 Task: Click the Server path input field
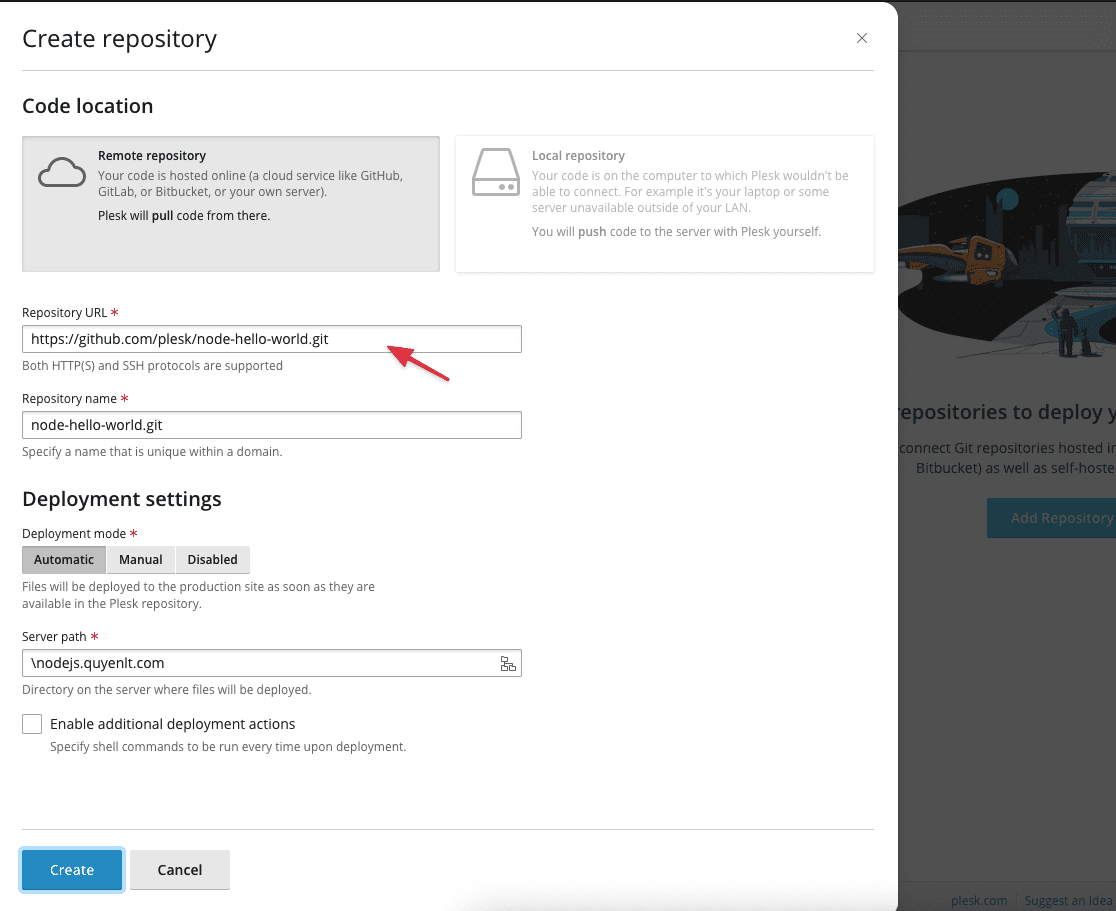[x=260, y=663]
